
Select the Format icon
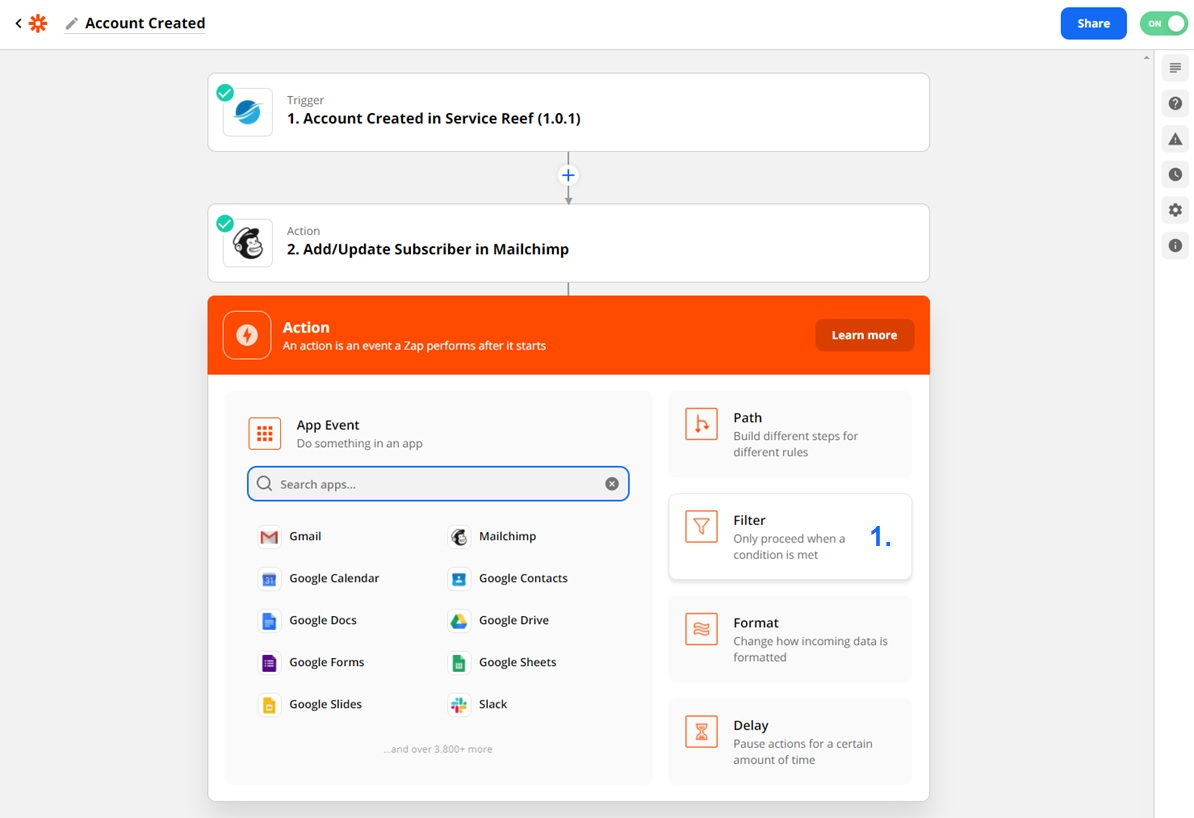point(701,629)
